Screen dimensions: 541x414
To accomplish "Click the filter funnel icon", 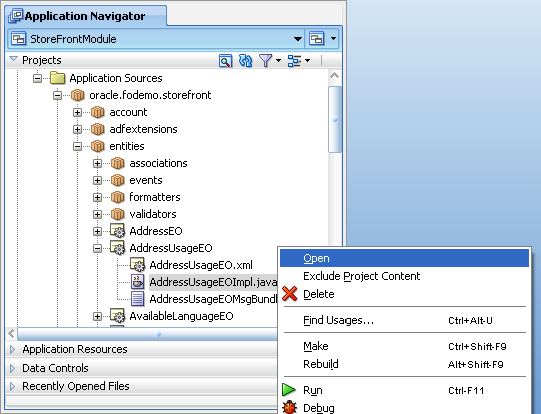I will point(265,60).
